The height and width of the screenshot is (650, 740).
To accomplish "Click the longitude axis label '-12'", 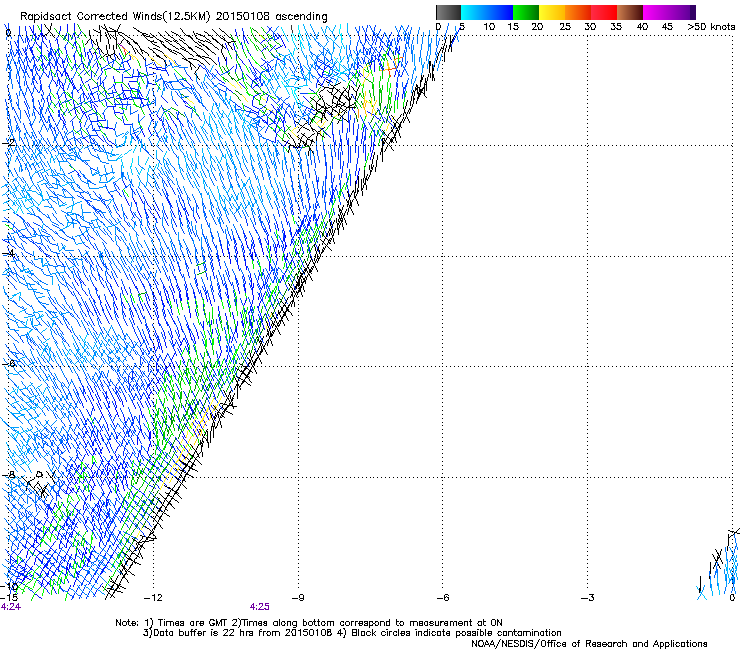I will 152,598.
